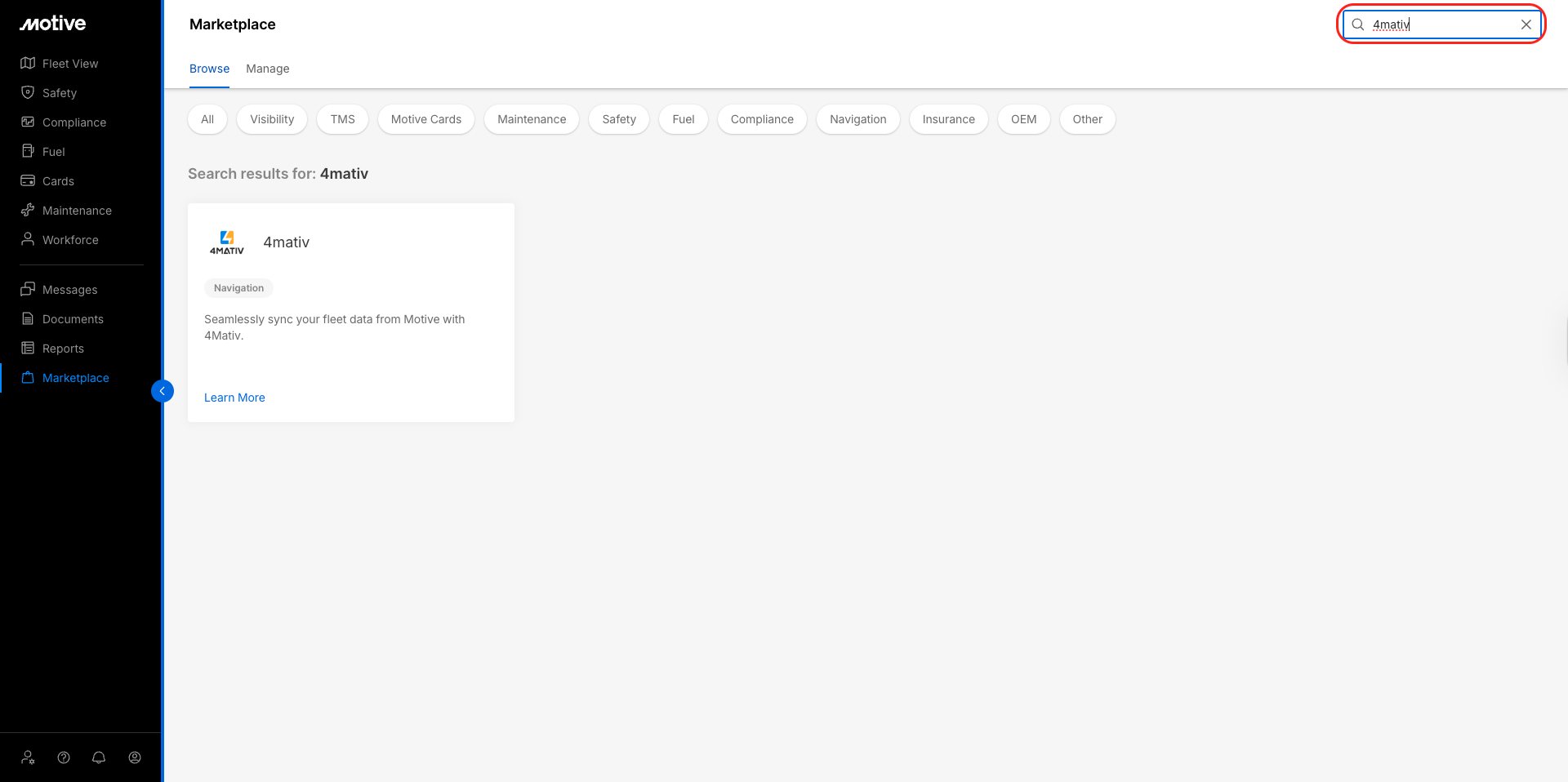Open Maintenance in sidebar
The width and height of the screenshot is (1568, 782).
click(x=77, y=211)
